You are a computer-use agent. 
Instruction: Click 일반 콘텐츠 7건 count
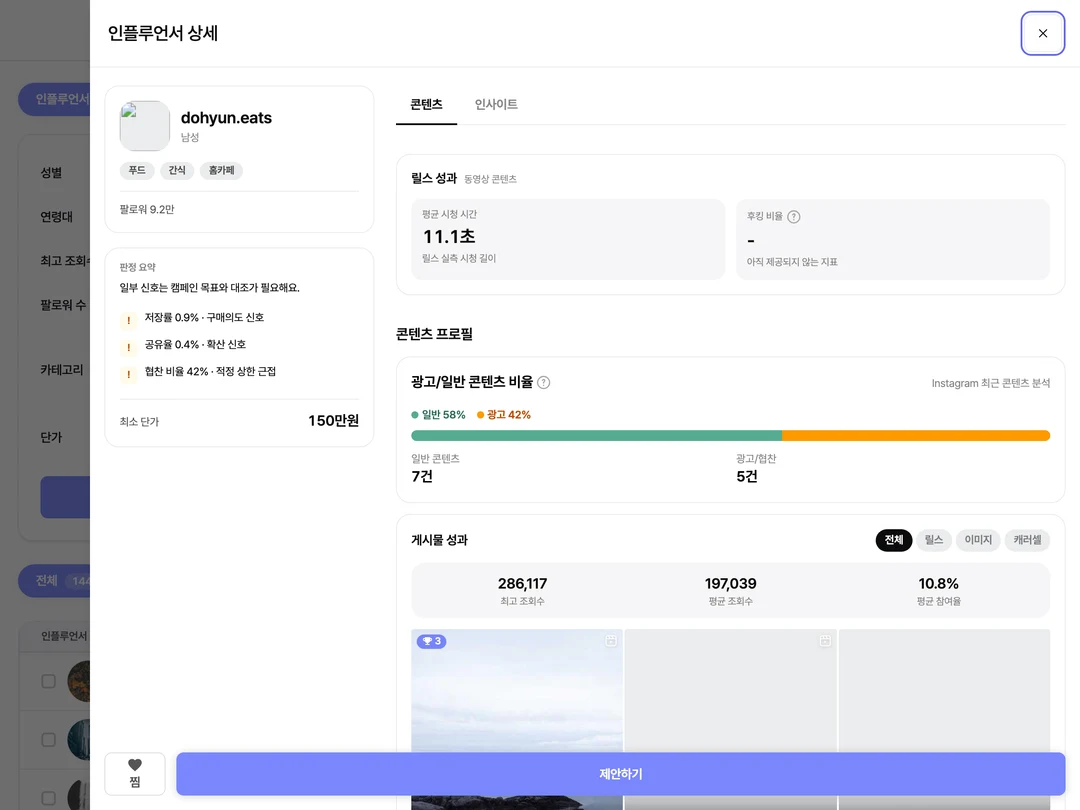(422, 476)
